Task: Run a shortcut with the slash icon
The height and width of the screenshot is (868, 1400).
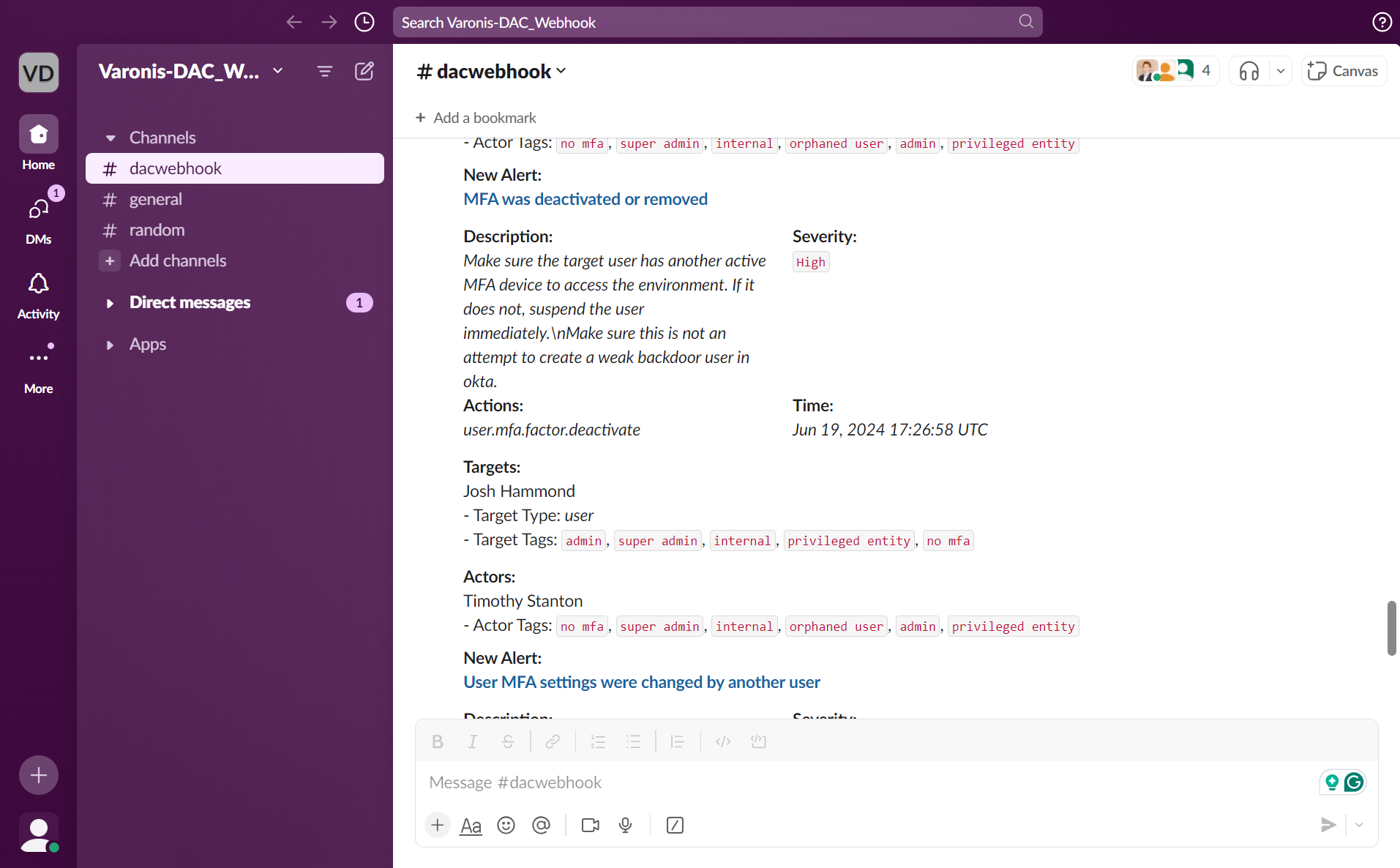Action: [674, 825]
